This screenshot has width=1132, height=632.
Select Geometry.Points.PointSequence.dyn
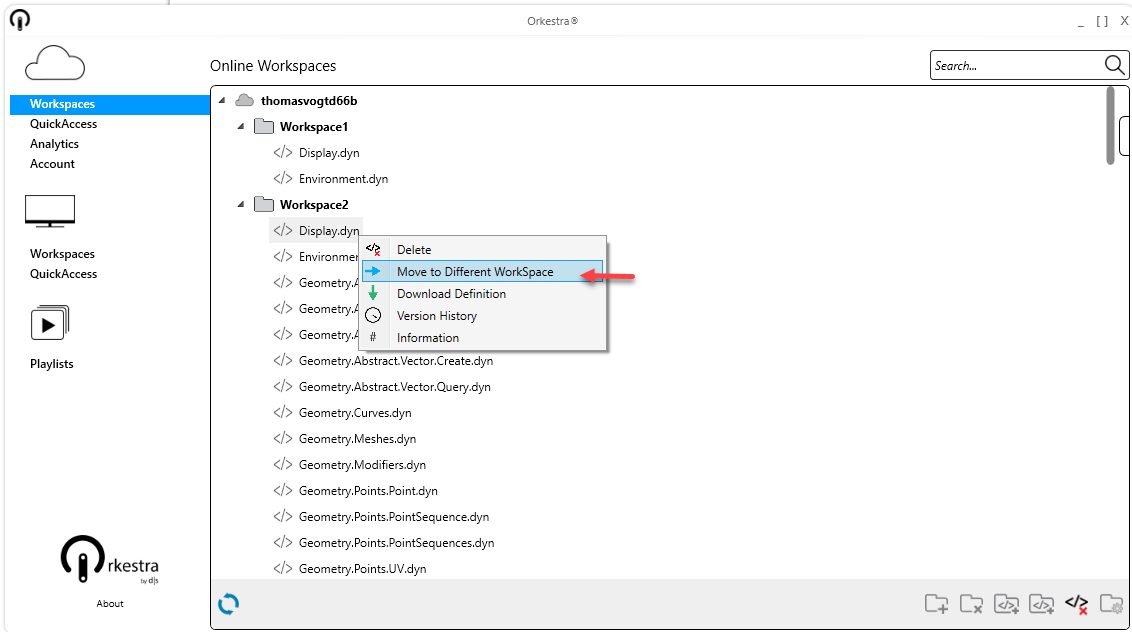[x=394, y=516]
